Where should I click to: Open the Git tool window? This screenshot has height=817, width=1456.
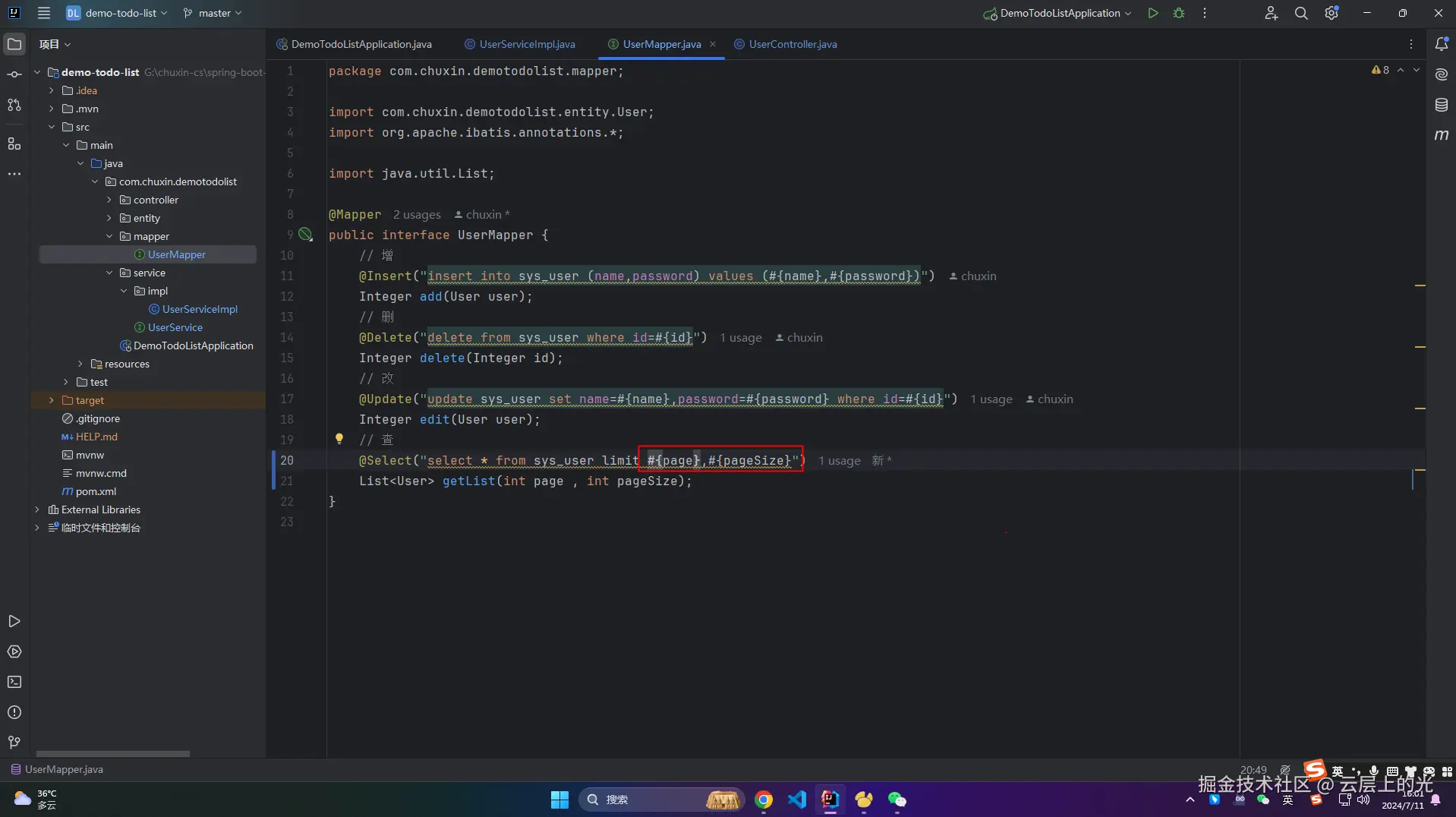[x=14, y=742]
